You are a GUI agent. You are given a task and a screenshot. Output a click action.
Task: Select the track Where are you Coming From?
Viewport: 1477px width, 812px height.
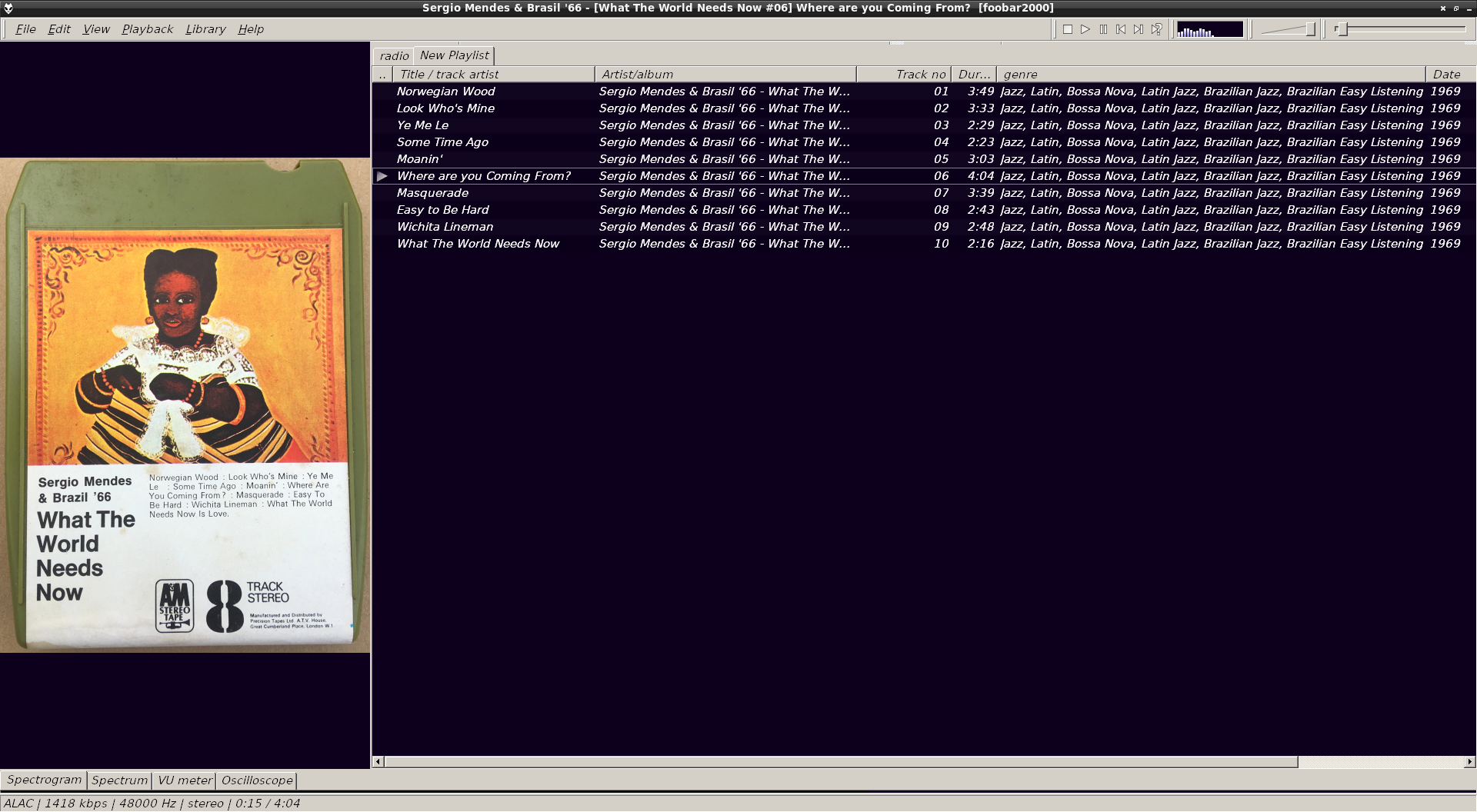tap(484, 176)
